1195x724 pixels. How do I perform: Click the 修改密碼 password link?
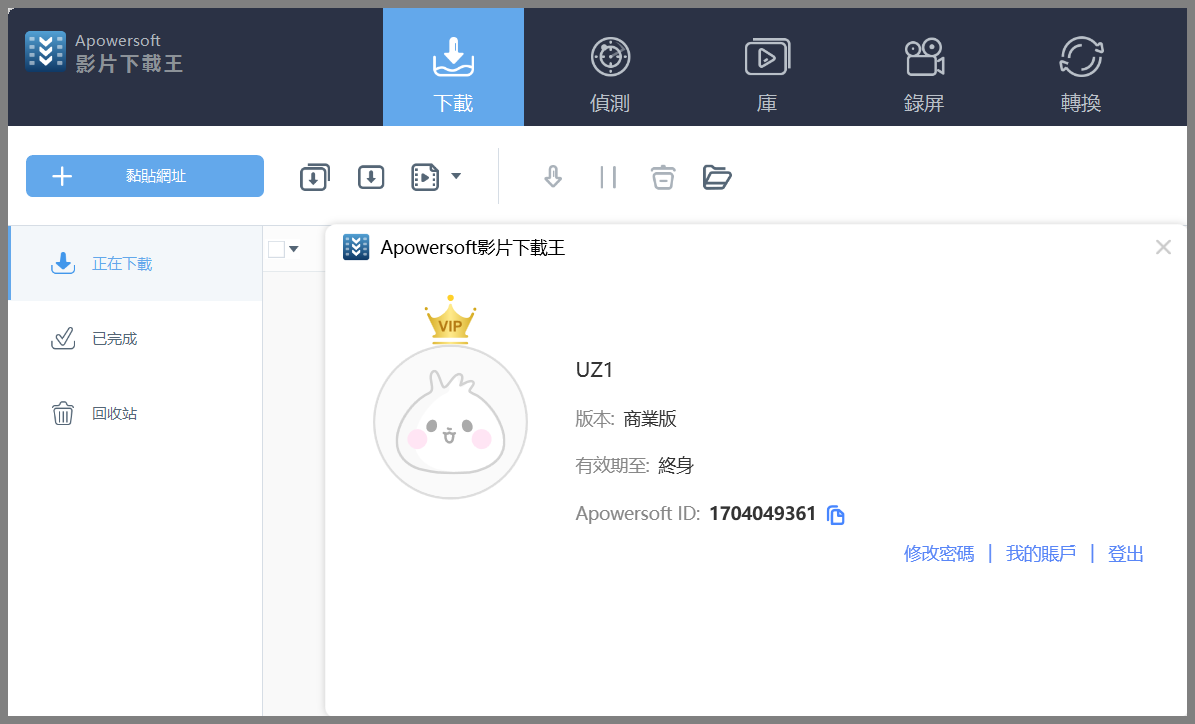pyautogui.click(x=938, y=553)
